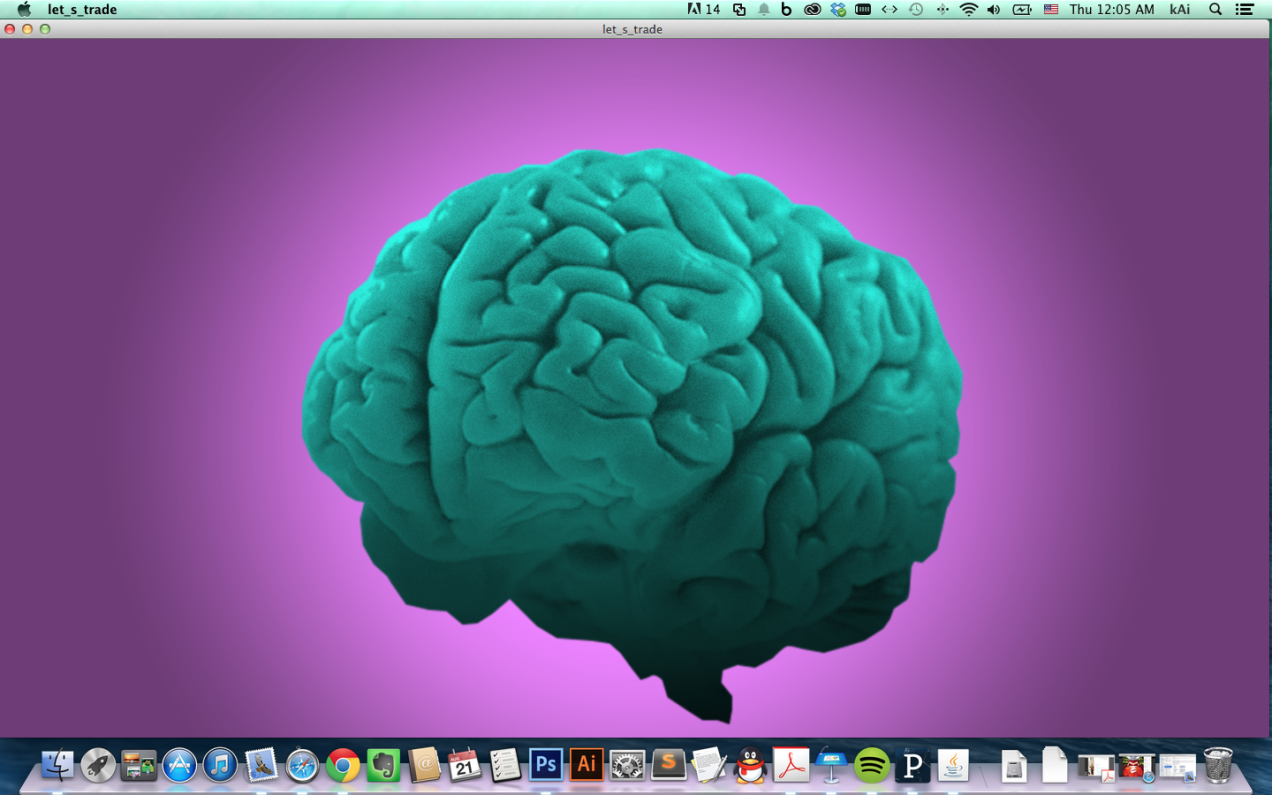Open Sublime Text in the Dock

tap(668, 766)
